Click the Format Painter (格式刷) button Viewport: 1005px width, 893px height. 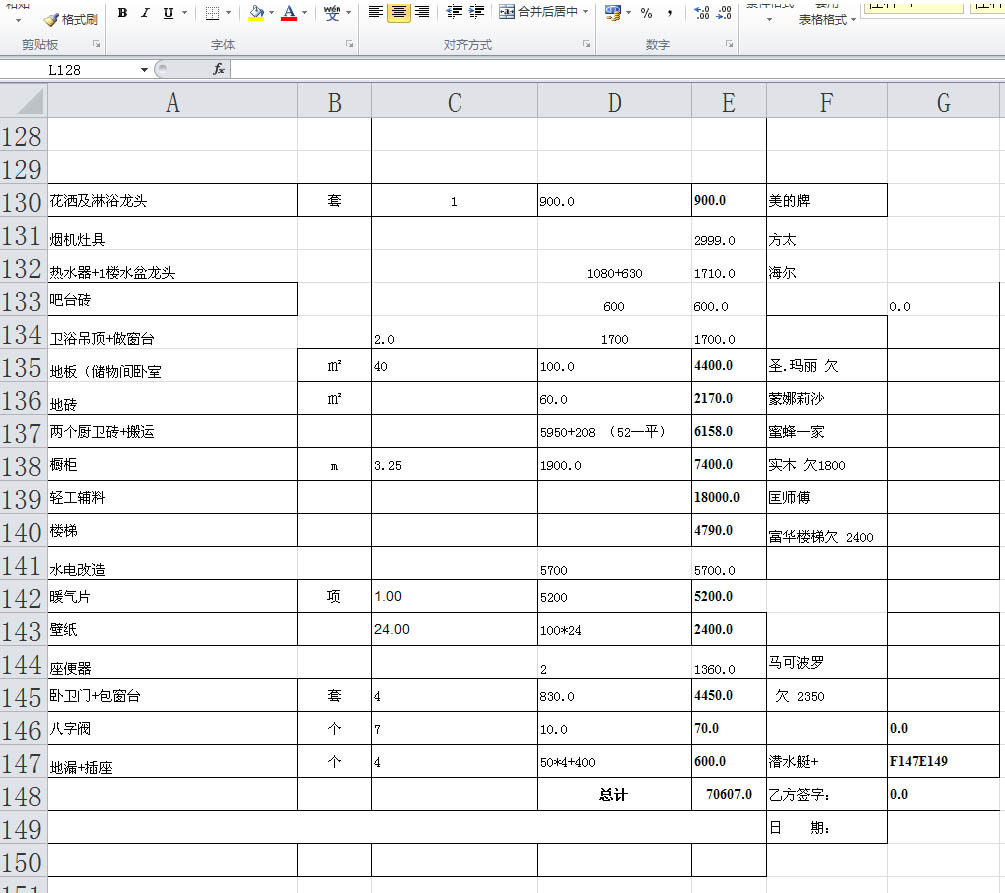[x=70, y=18]
